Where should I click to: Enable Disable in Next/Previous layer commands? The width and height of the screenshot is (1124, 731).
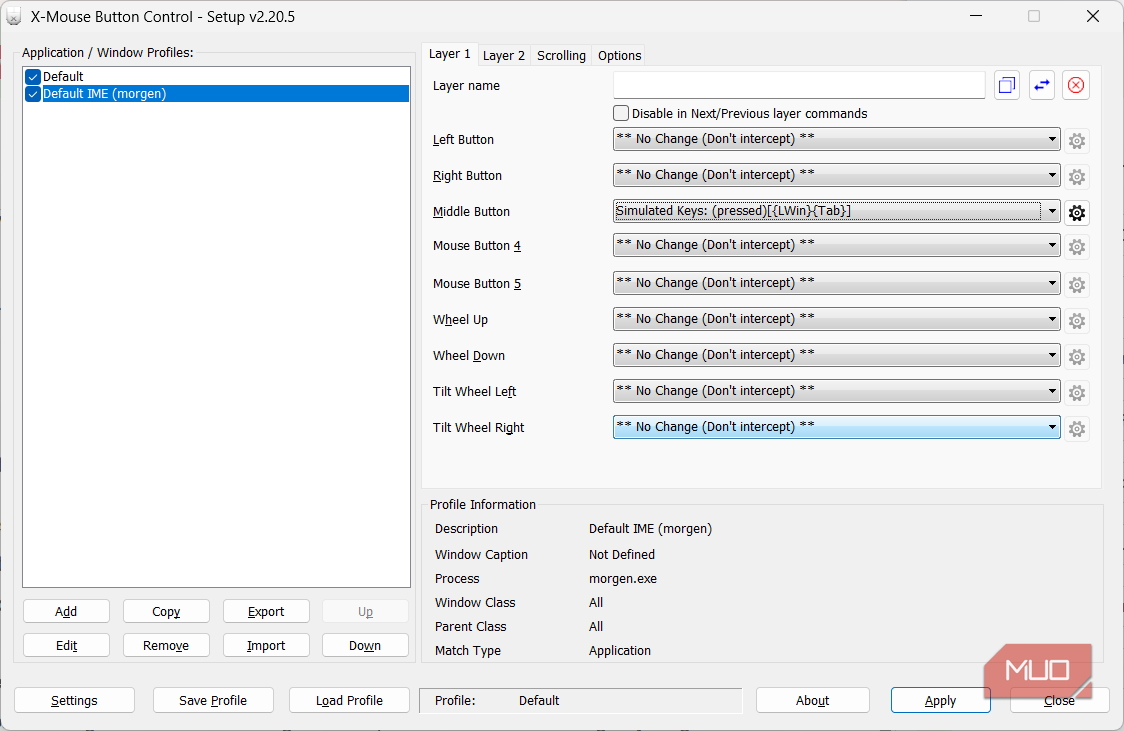pos(621,113)
